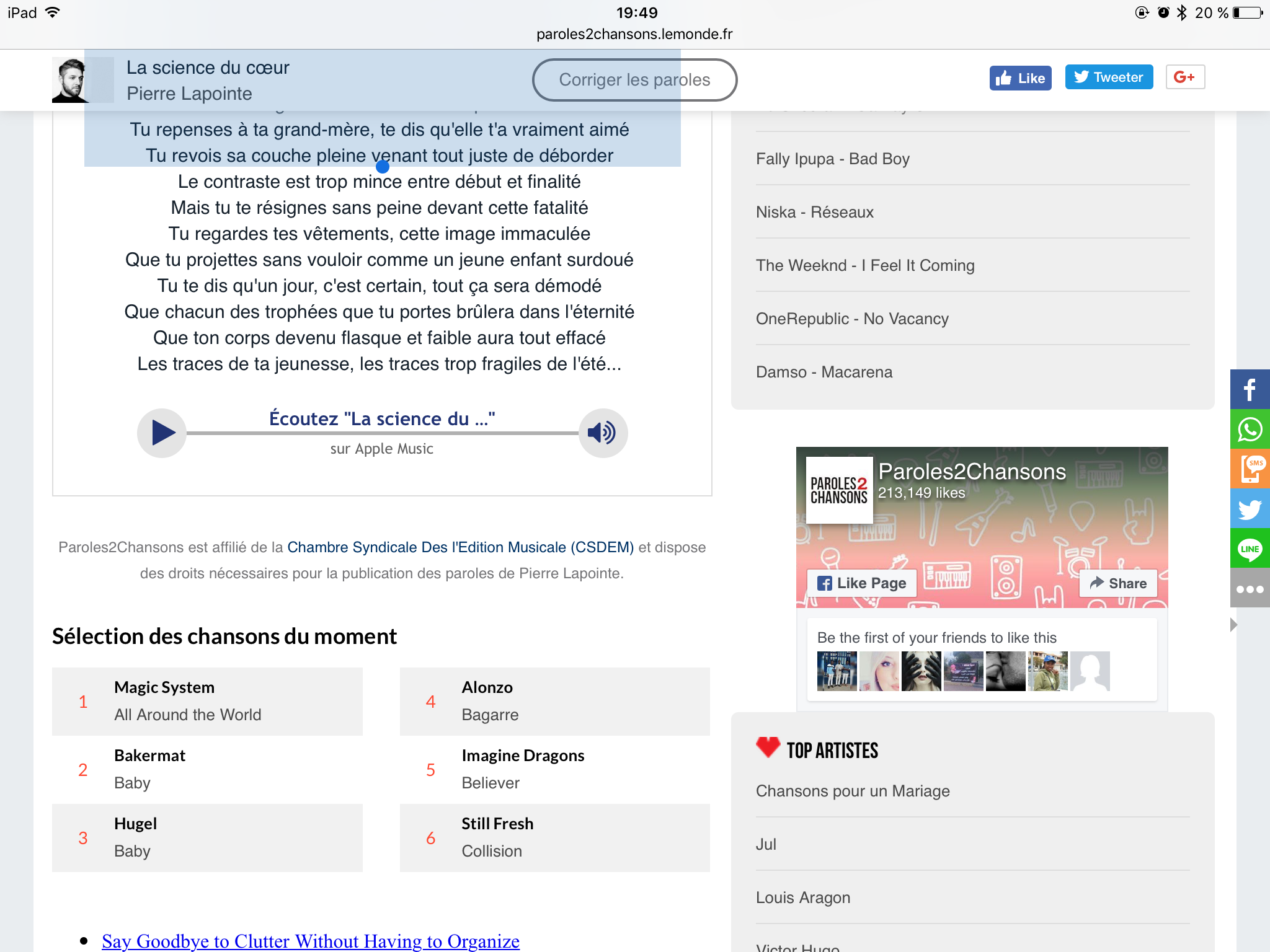The height and width of the screenshot is (952, 1270).
Task: Click song title "La science du cœur"
Action: (x=208, y=67)
